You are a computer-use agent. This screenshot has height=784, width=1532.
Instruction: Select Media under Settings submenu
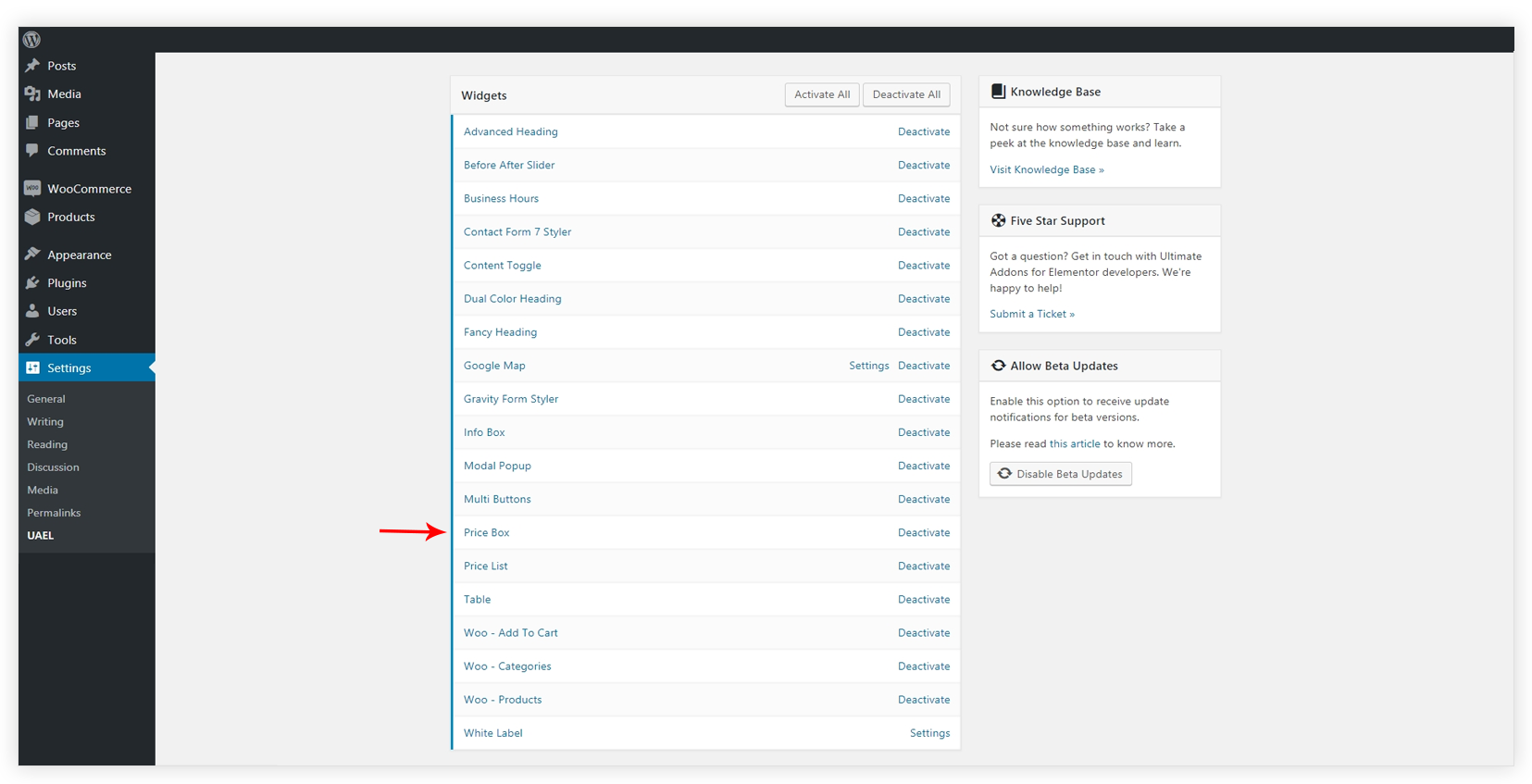[43, 490]
